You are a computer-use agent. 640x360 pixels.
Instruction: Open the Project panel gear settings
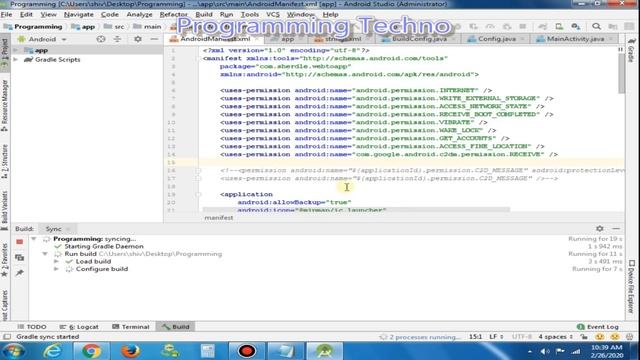coord(138,39)
